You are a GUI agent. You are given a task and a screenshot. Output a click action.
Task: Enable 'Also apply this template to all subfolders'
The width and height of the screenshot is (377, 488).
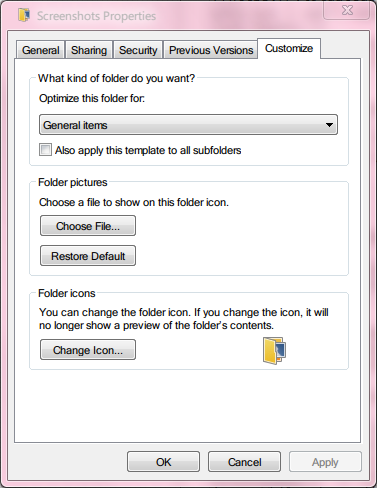[45, 150]
